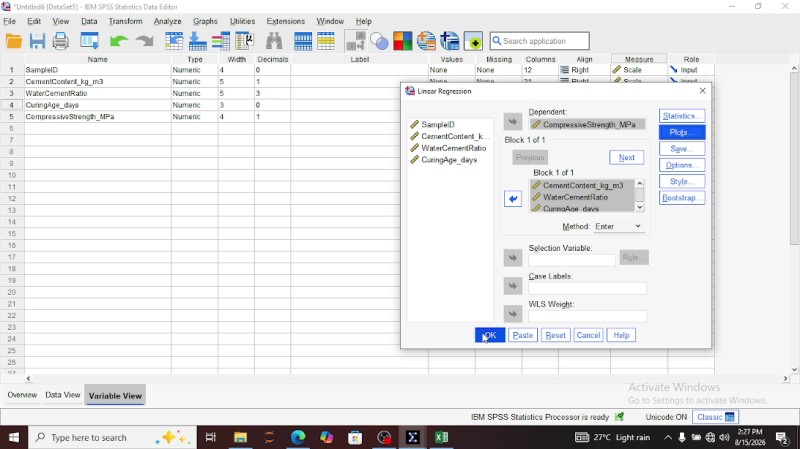
Task: Click blue arrow to remove Independent variables
Action: (x=513, y=199)
